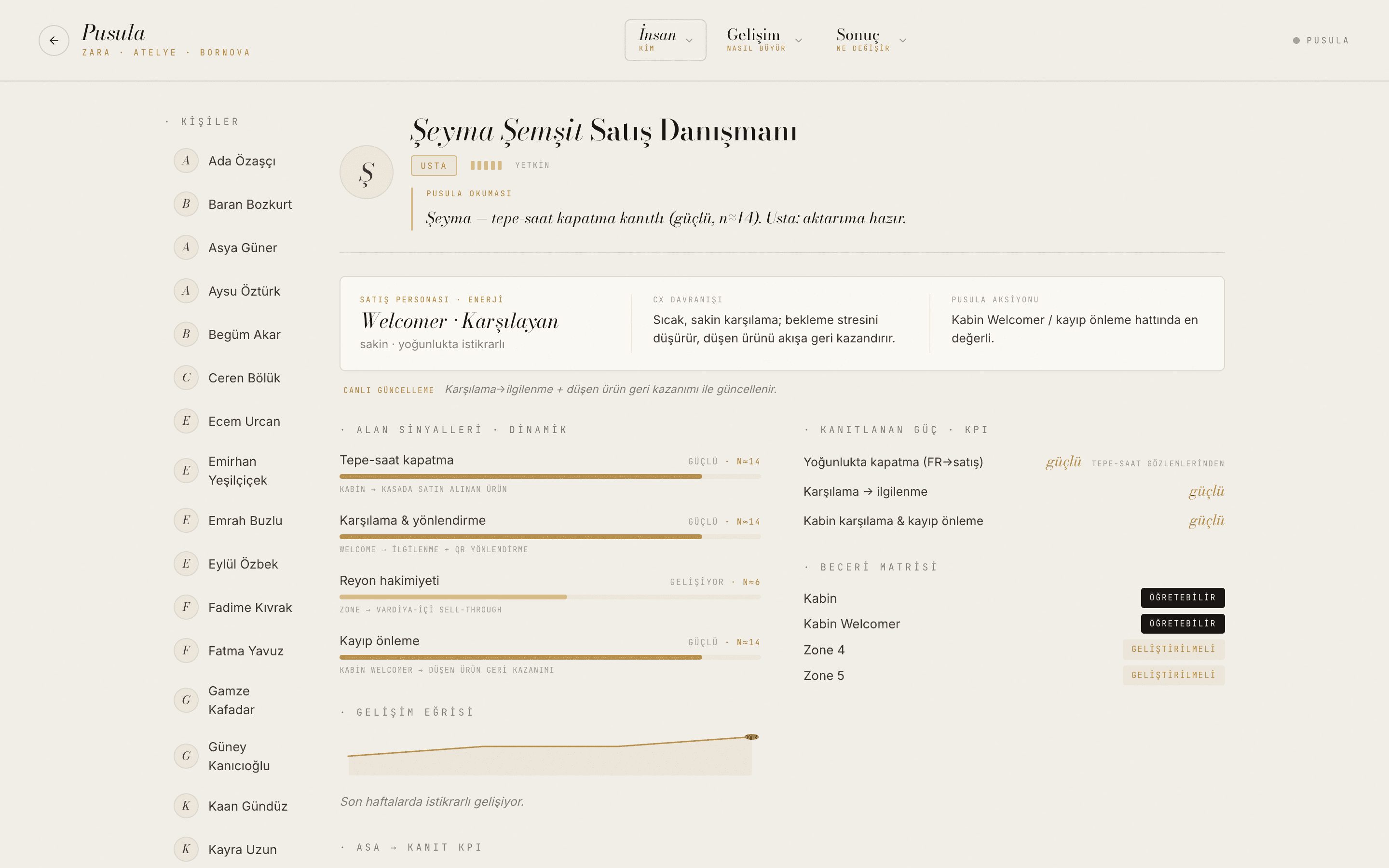Click the Zone 4 GELİŞTİRİLMELİ badge
The height and width of the screenshot is (868, 1389).
point(1173,649)
